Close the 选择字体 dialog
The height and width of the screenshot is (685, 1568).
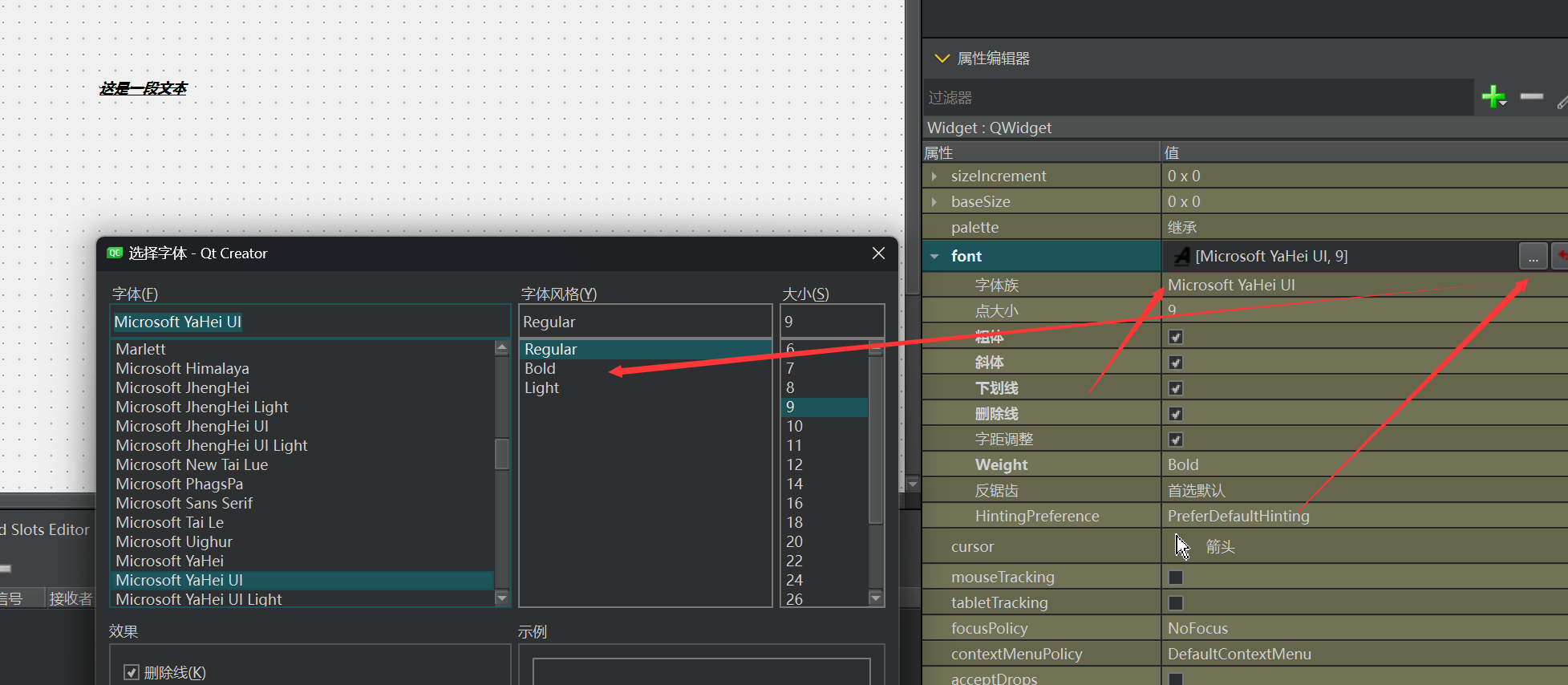click(878, 253)
